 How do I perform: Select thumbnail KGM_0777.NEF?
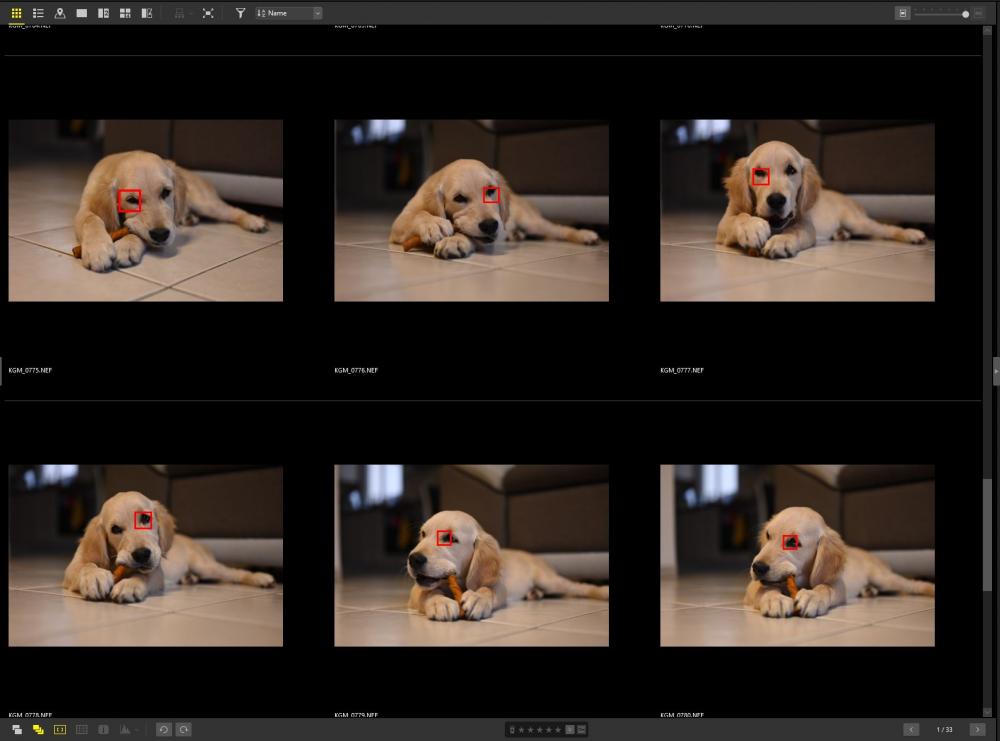coord(797,210)
